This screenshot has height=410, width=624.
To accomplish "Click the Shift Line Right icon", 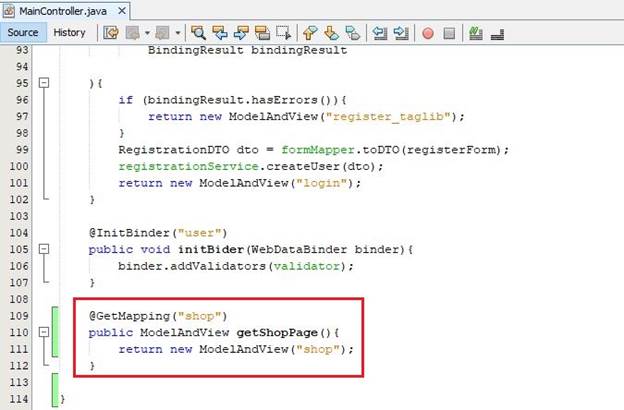I will click(401, 33).
